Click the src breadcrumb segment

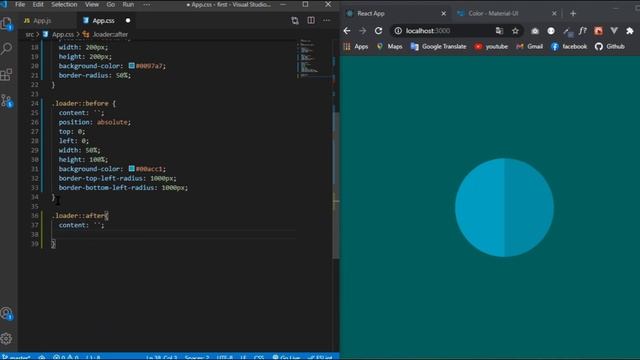(29, 35)
